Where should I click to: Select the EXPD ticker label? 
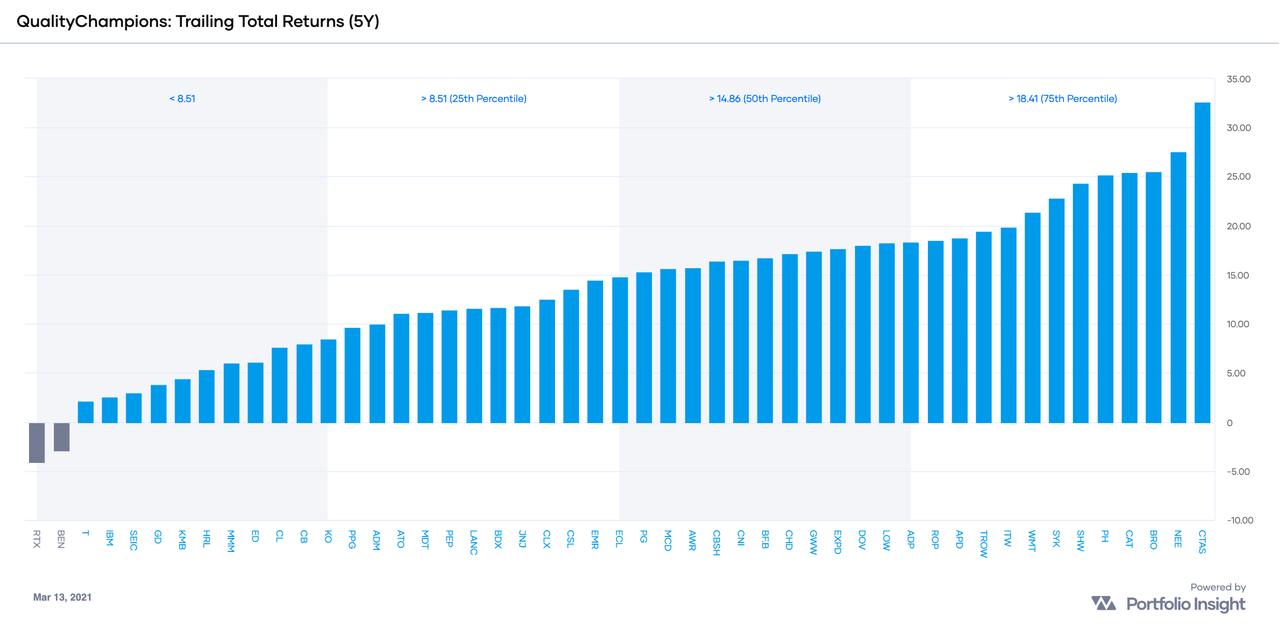(x=838, y=541)
